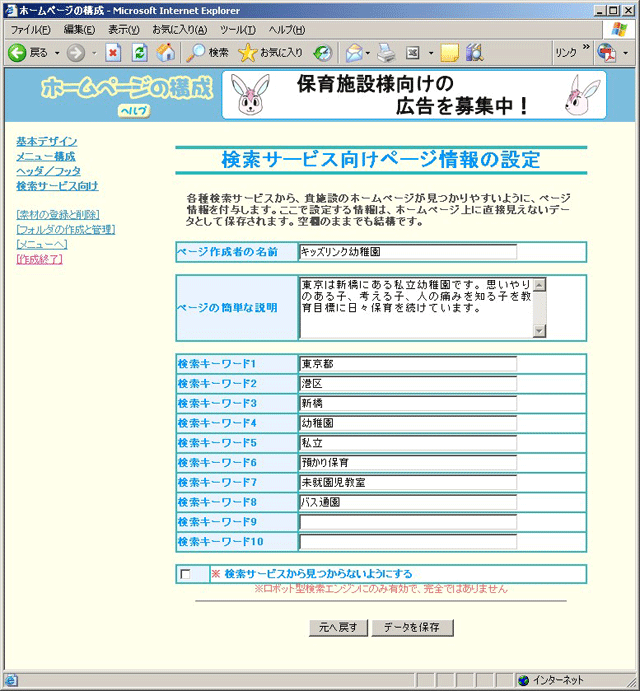Open the フォルダの作成と管理 link
This screenshot has height=691, width=640.
[66, 230]
